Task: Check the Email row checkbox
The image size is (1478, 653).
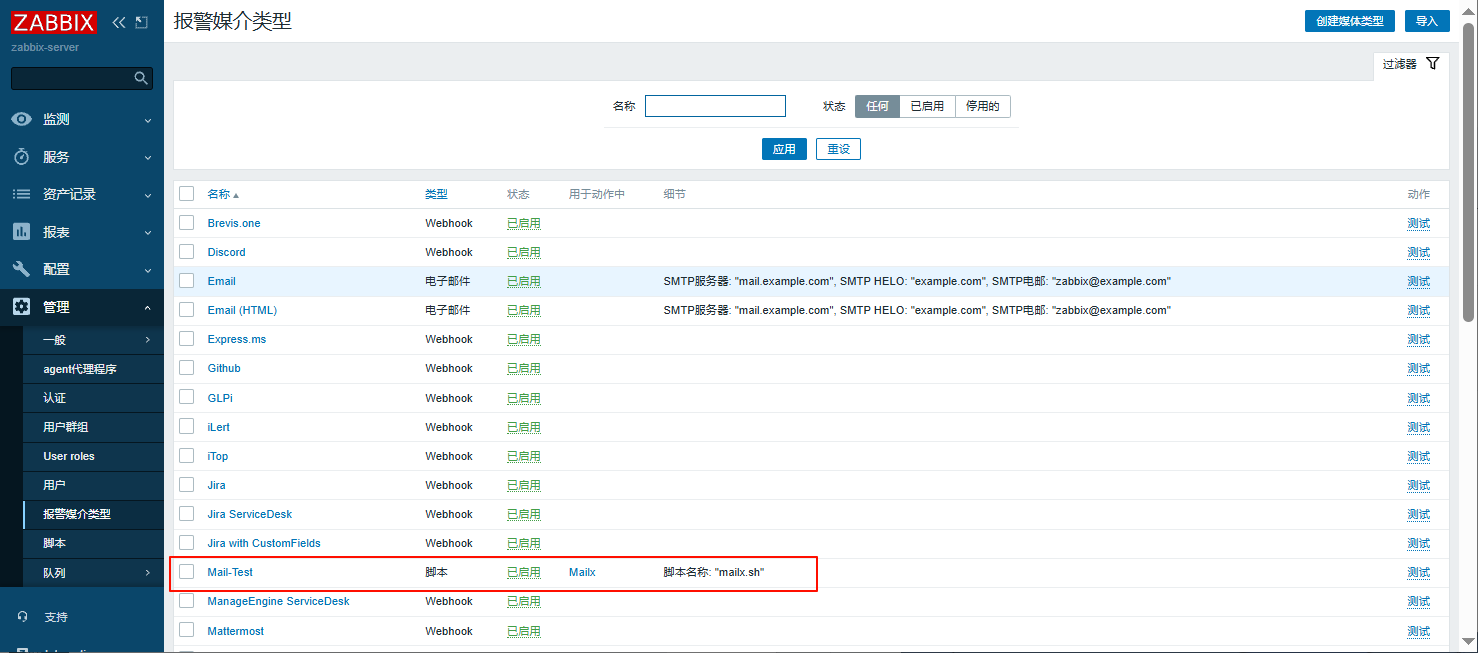Action: pos(187,281)
